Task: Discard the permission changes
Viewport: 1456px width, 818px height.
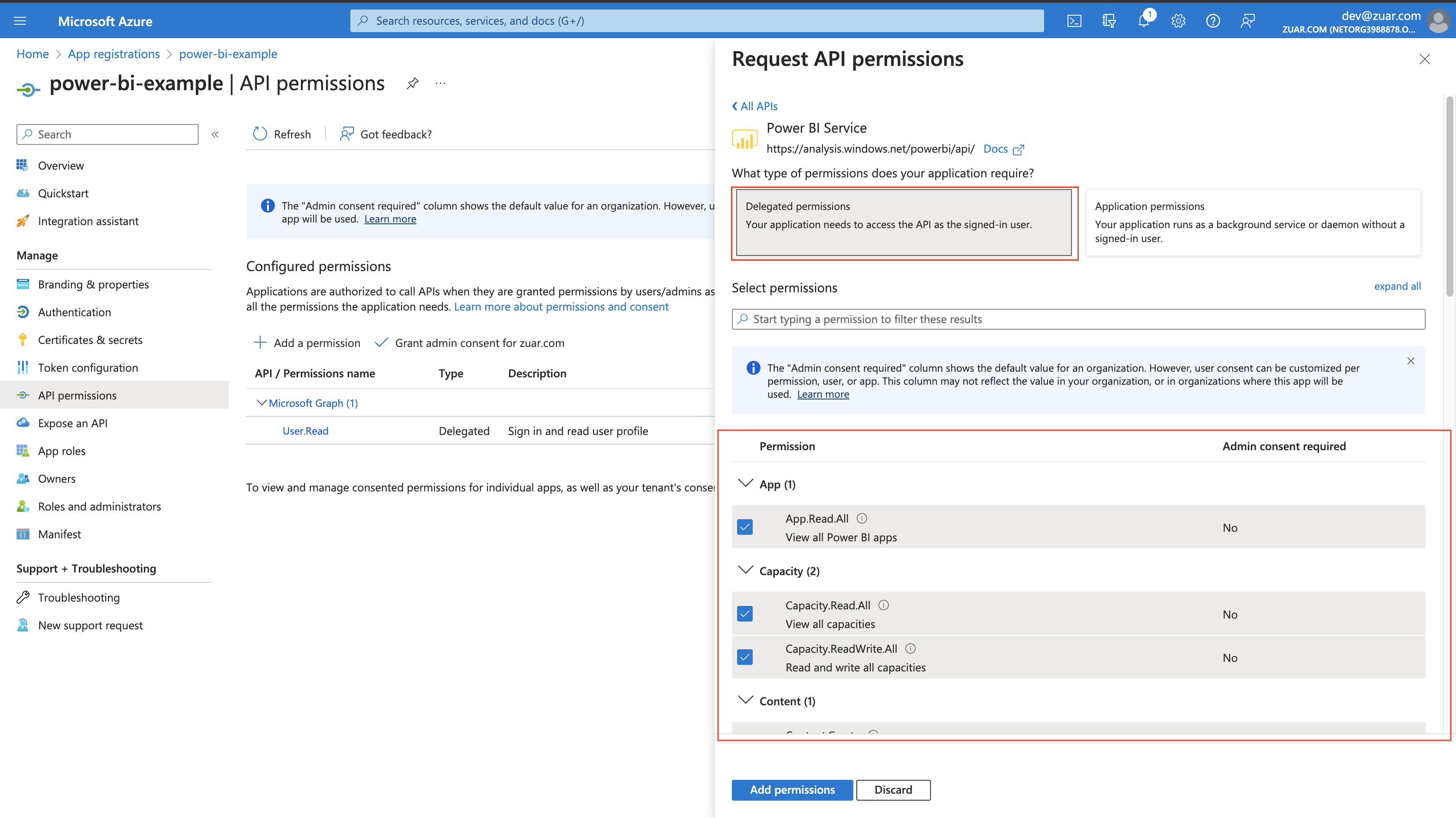Action: pyautogui.click(x=893, y=790)
